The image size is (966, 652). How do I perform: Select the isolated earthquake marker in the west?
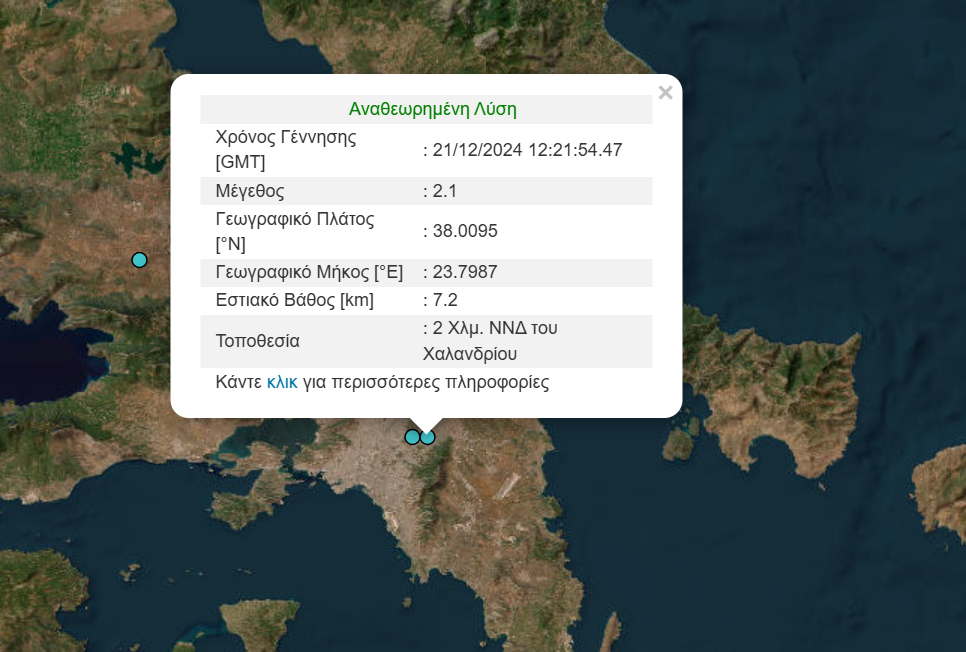(x=140, y=260)
